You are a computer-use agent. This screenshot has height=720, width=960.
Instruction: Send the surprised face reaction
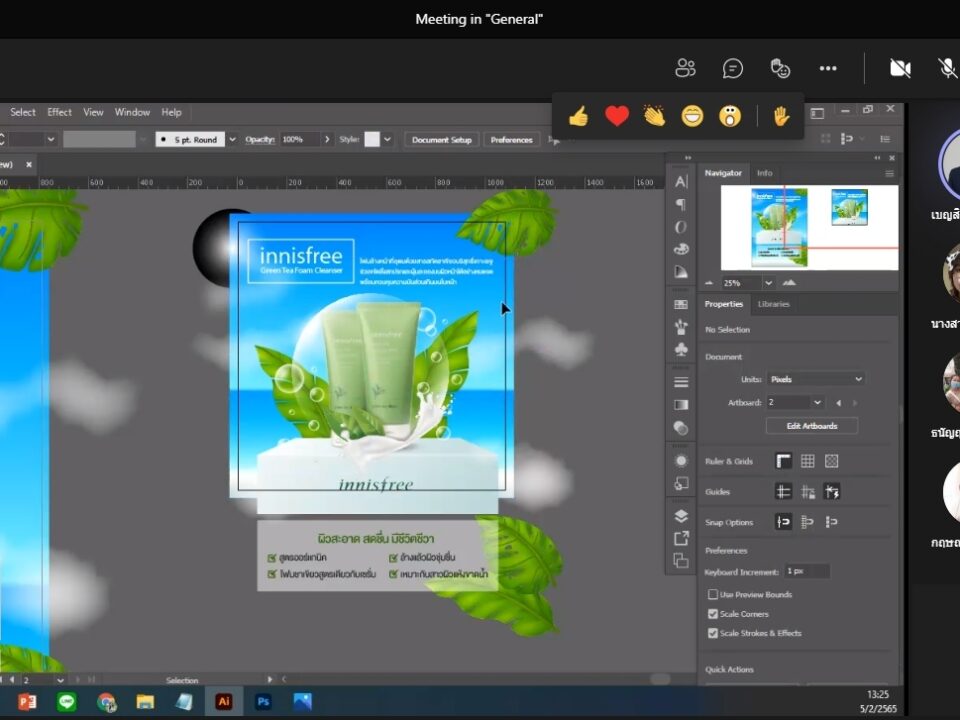(x=730, y=116)
